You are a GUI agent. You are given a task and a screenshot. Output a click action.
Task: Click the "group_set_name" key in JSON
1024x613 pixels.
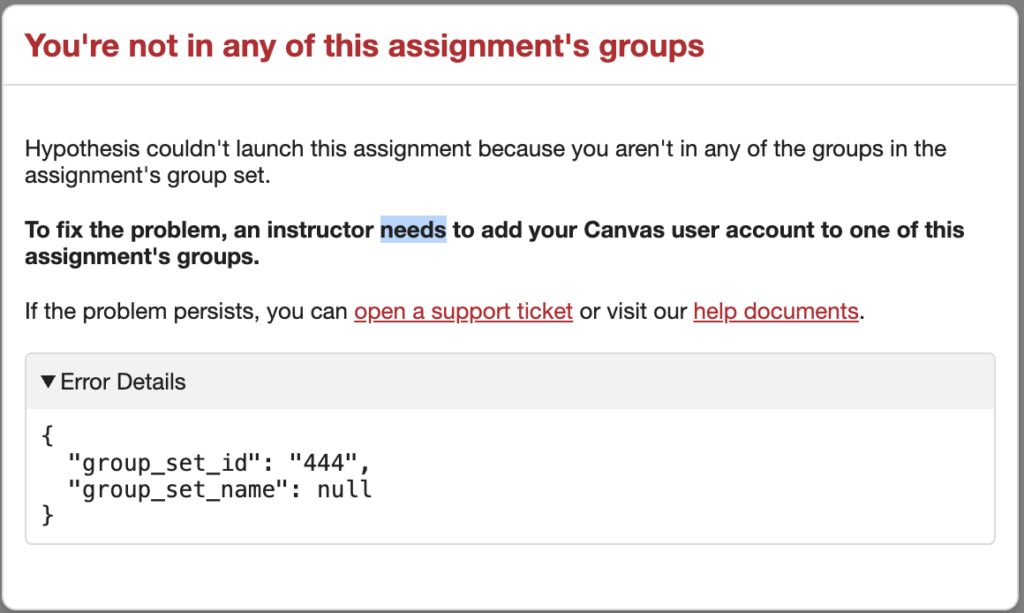click(178, 489)
